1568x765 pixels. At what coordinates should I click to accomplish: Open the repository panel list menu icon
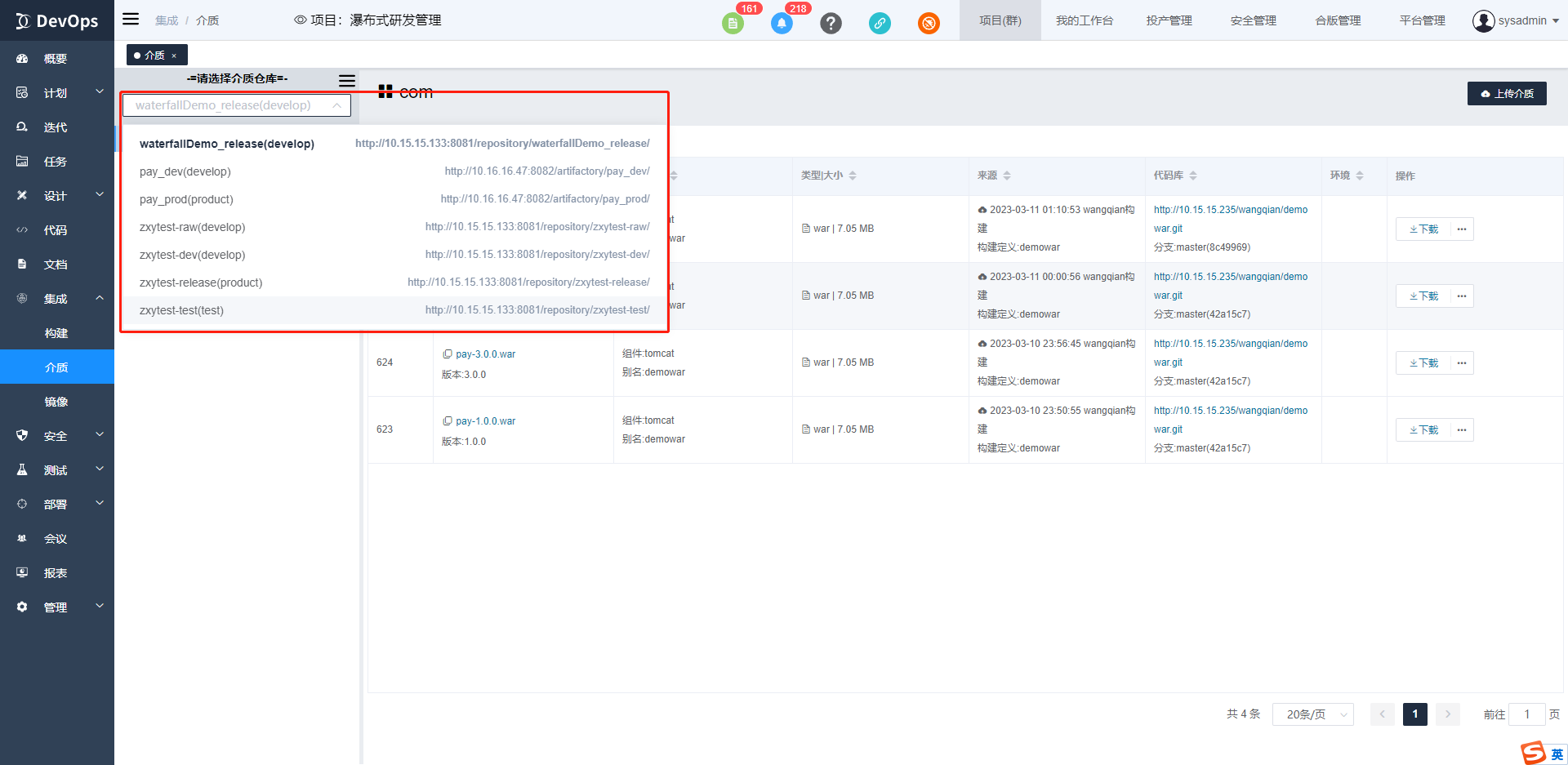[x=347, y=80]
